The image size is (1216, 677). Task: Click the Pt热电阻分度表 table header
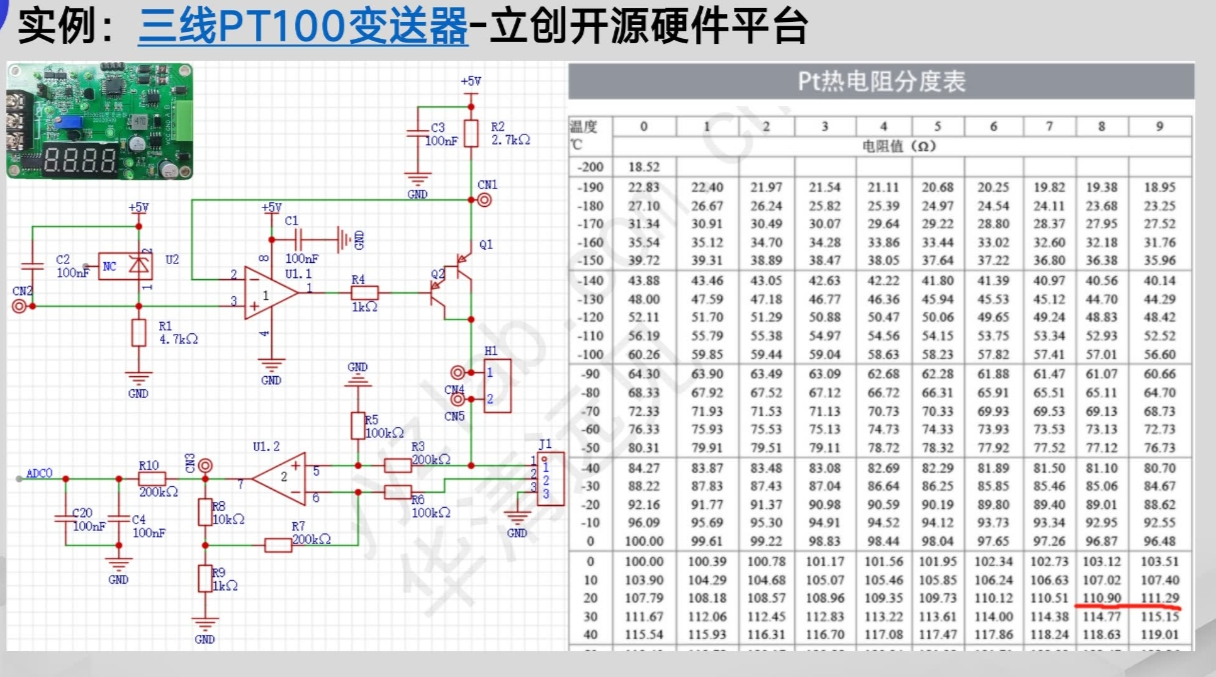pos(881,81)
